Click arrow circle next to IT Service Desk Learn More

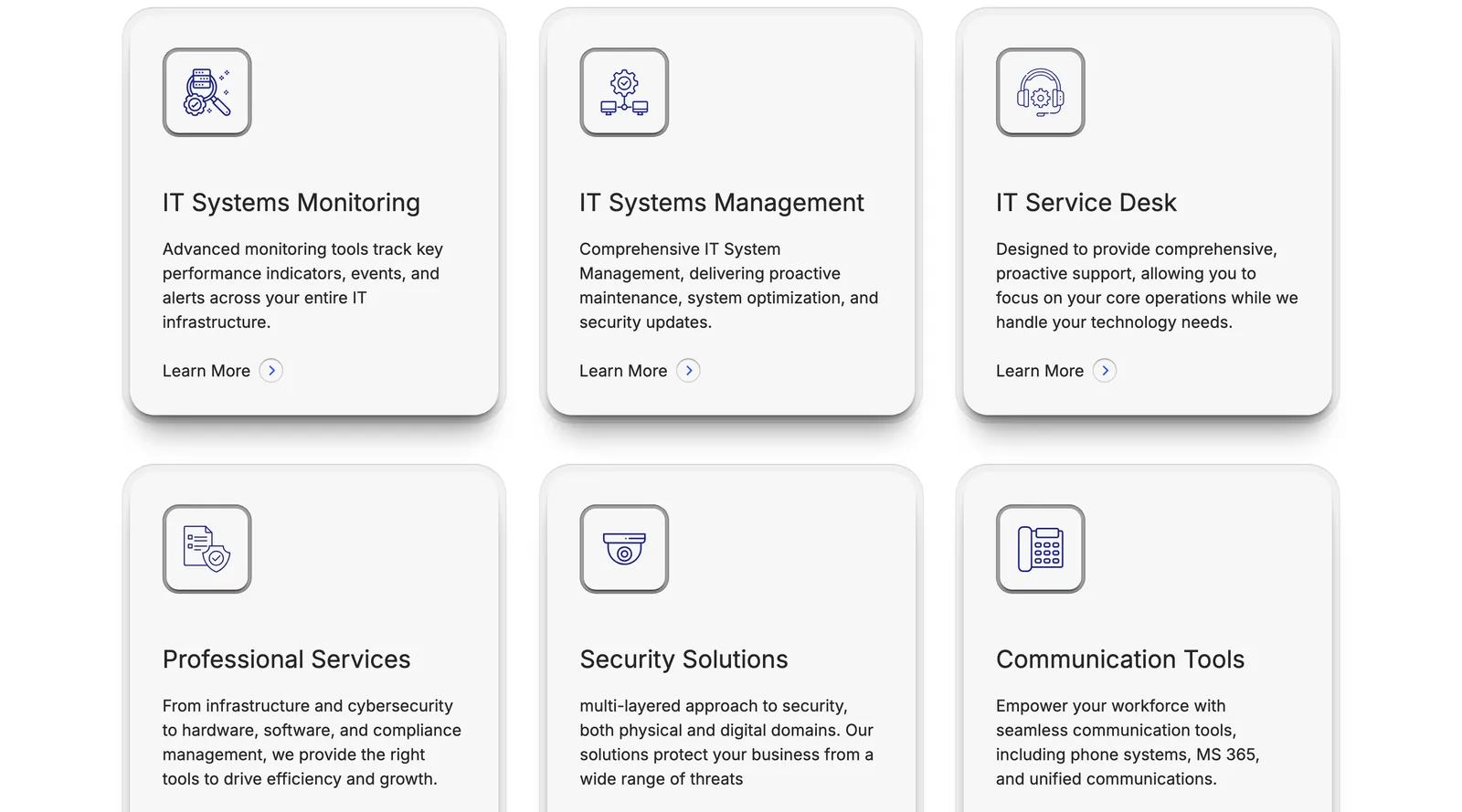tap(1105, 370)
